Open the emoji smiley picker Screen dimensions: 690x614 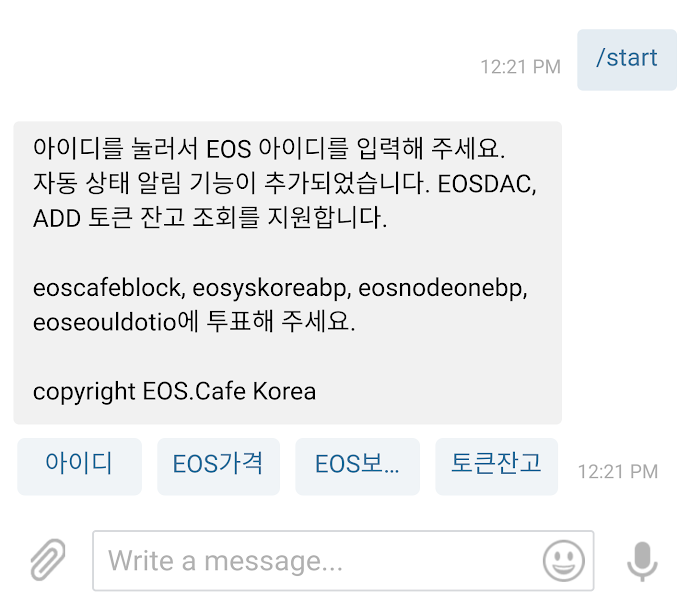point(564,561)
